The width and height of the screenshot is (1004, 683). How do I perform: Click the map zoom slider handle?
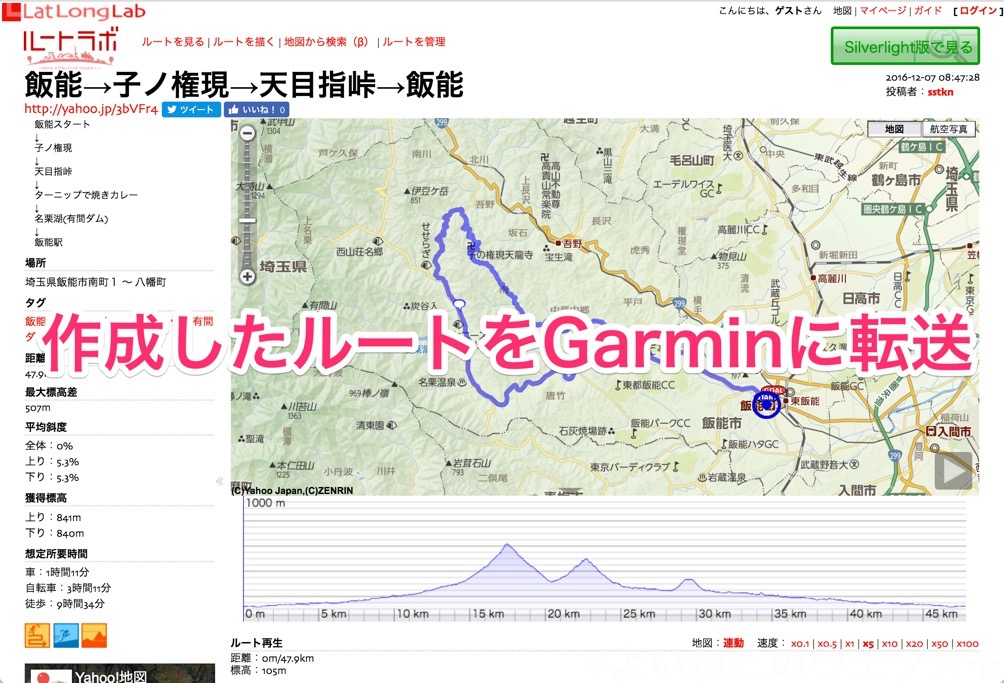click(247, 220)
